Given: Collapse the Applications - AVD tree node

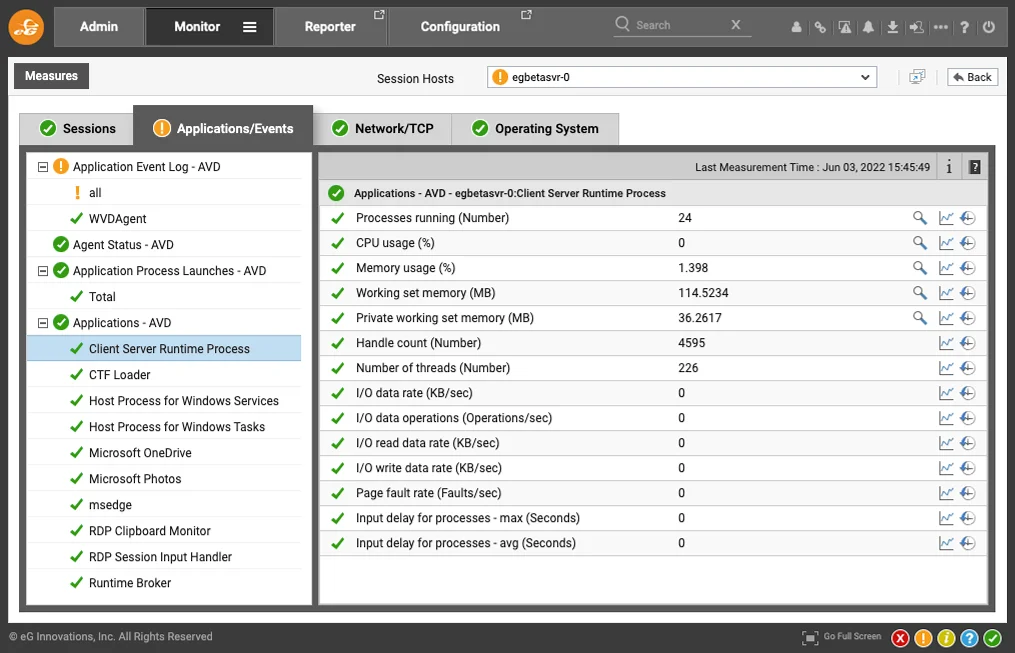Looking at the screenshot, I should (x=43, y=322).
